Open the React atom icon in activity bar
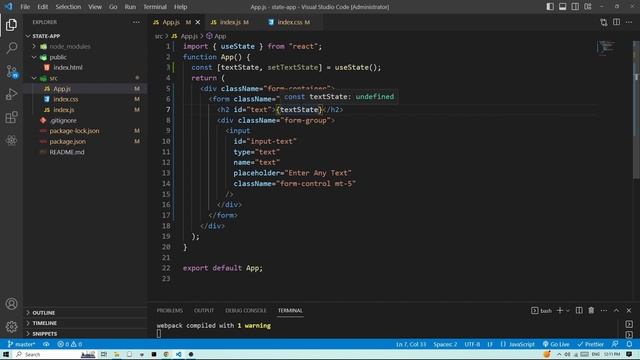 (x=11, y=140)
